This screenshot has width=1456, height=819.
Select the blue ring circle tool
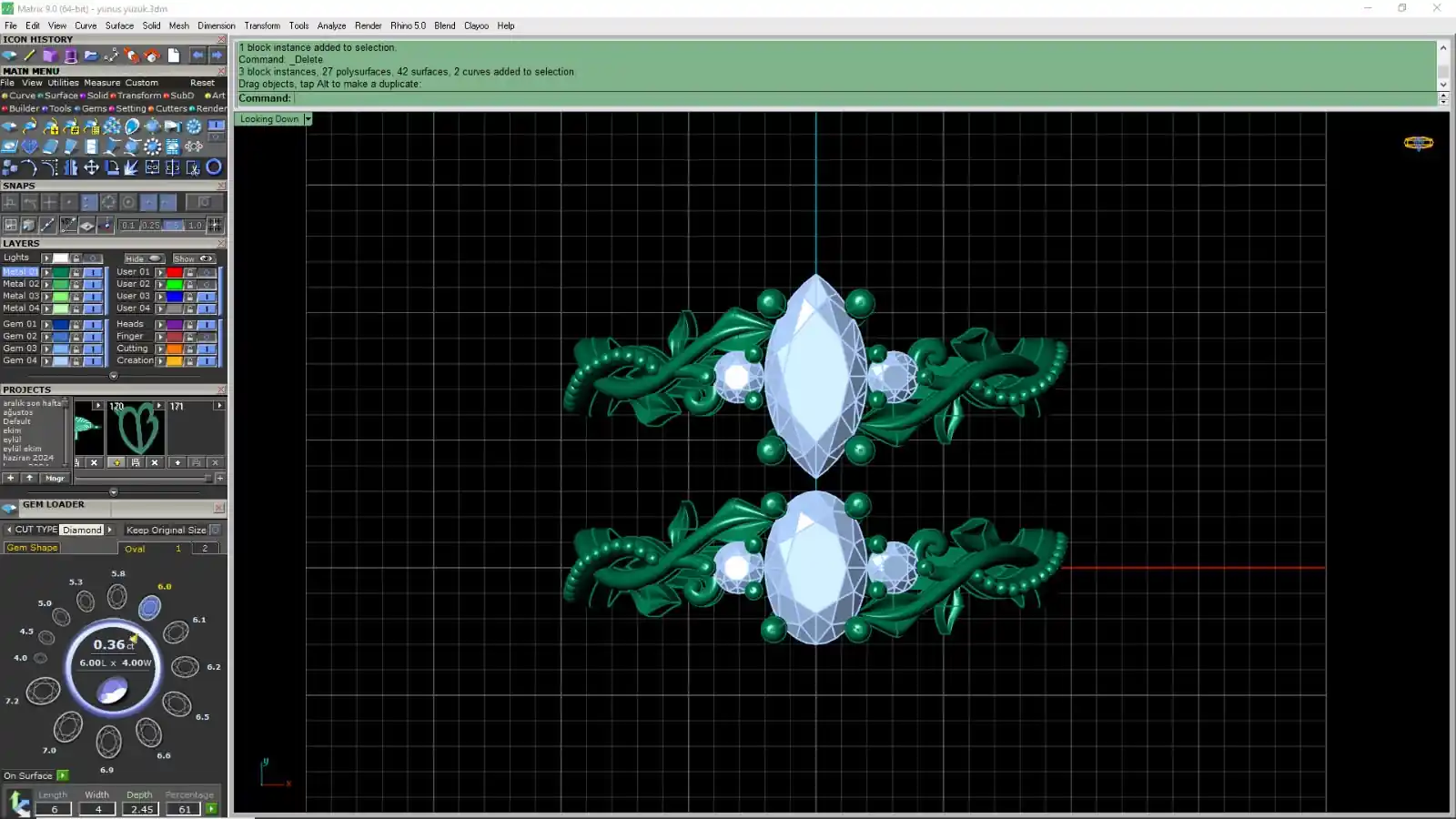click(214, 167)
